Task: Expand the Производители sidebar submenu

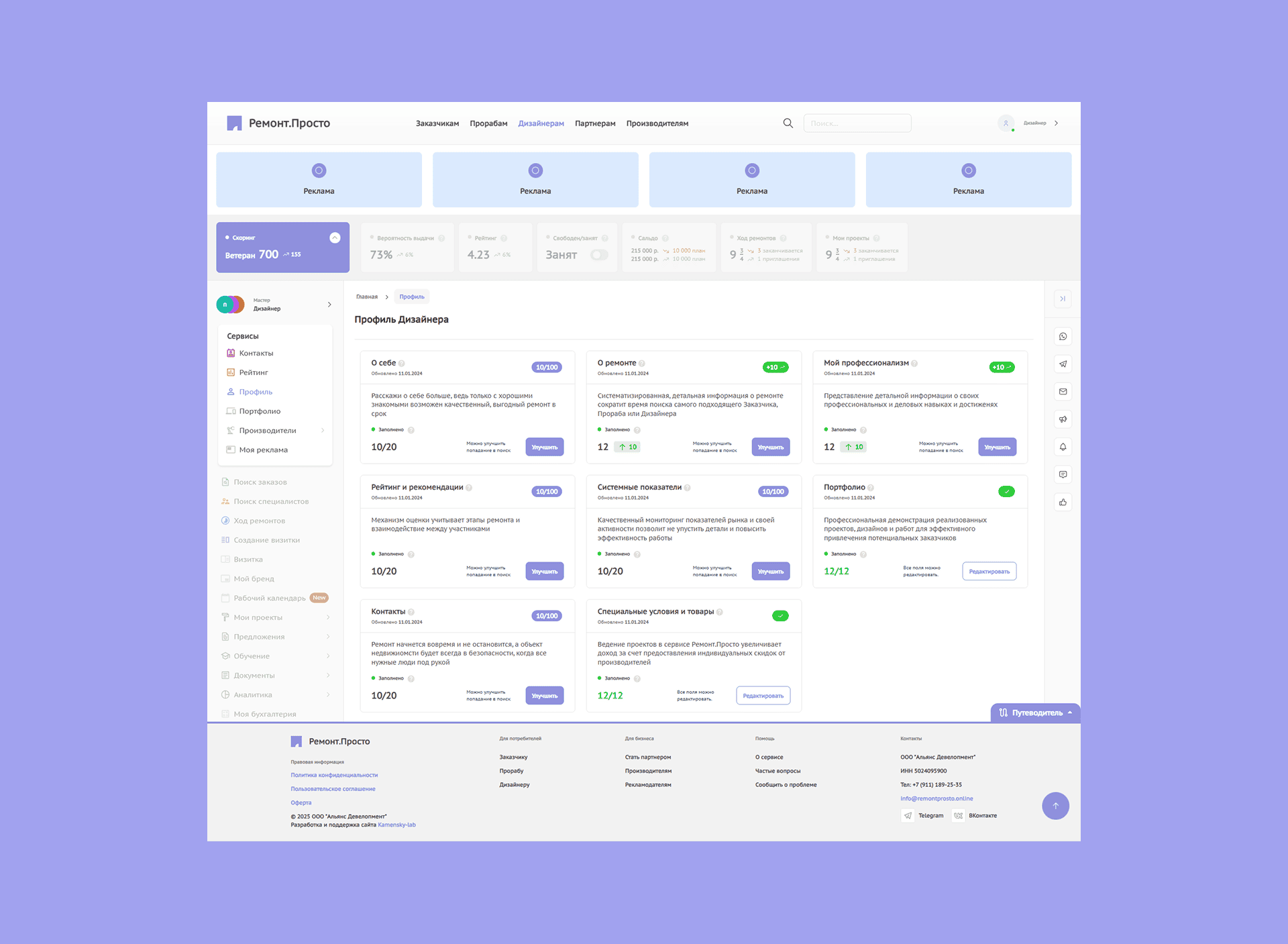Action: tap(323, 431)
